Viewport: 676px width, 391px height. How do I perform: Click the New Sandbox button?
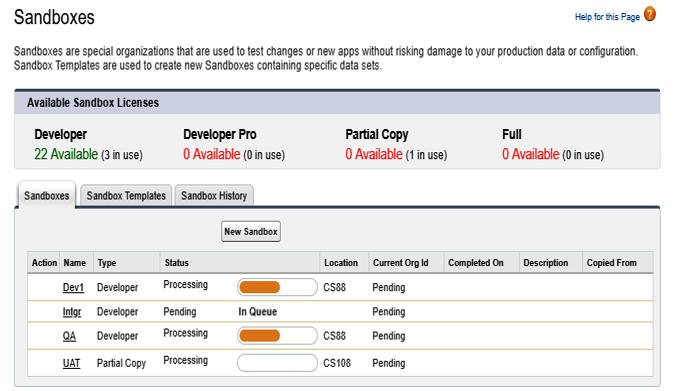[251, 231]
